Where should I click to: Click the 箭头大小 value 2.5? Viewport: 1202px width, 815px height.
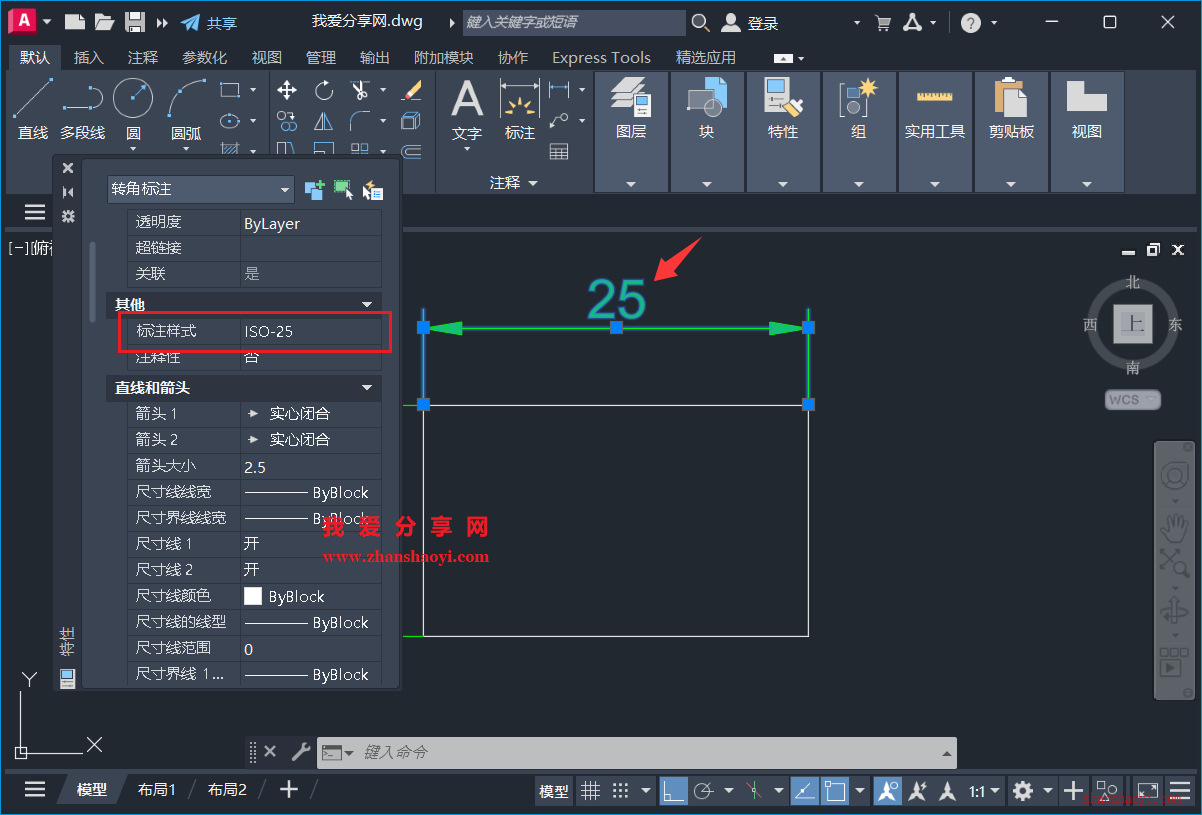[x=310, y=467]
